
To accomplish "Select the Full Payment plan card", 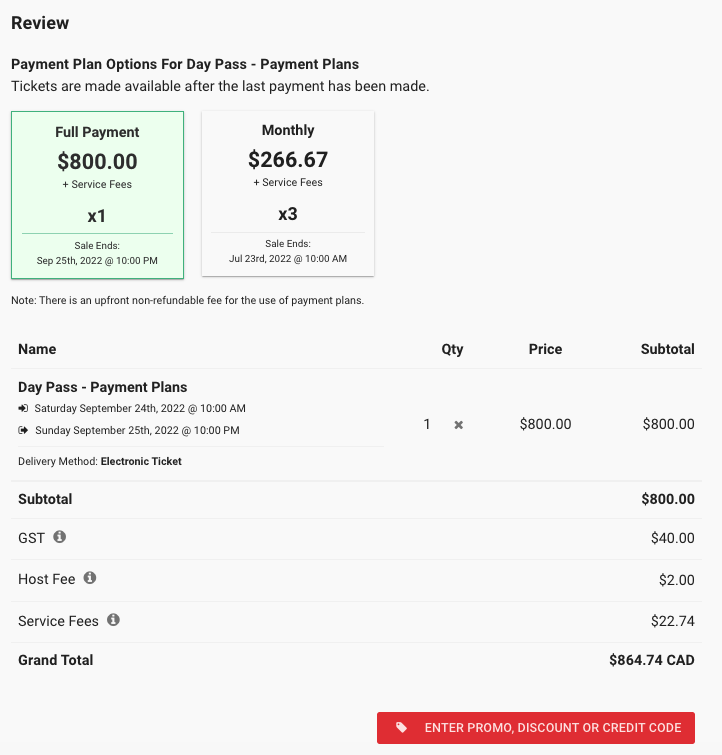I will [x=97, y=195].
